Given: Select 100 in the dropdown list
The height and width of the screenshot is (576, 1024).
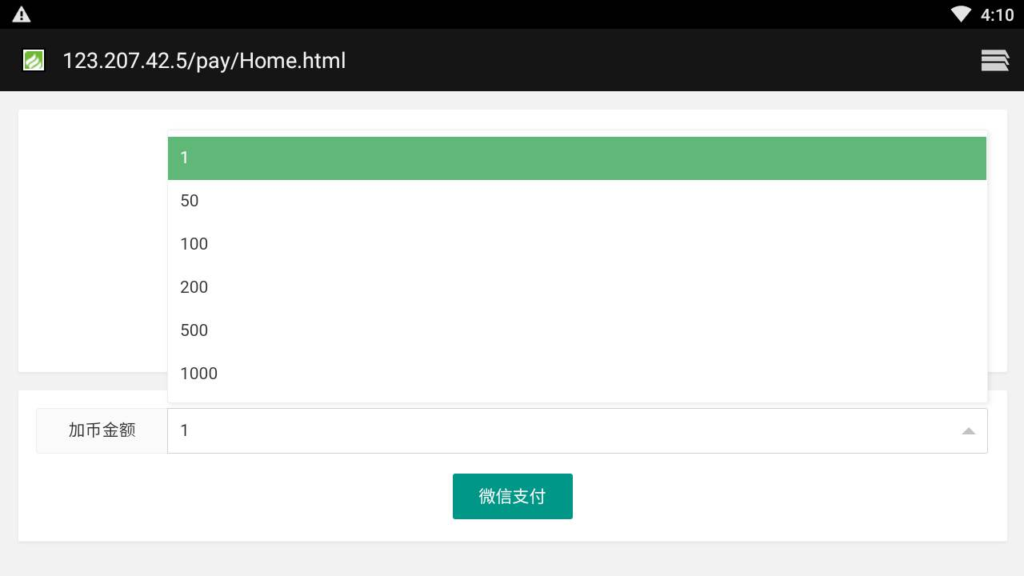Looking at the screenshot, I should pos(577,244).
